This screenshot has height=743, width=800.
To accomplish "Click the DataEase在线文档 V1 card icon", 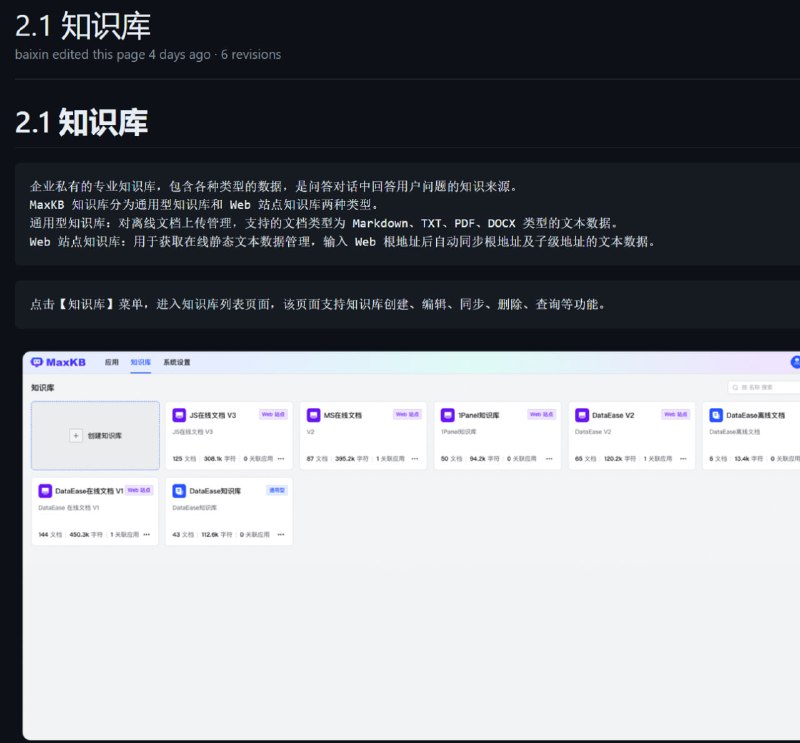I will tap(45, 491).
